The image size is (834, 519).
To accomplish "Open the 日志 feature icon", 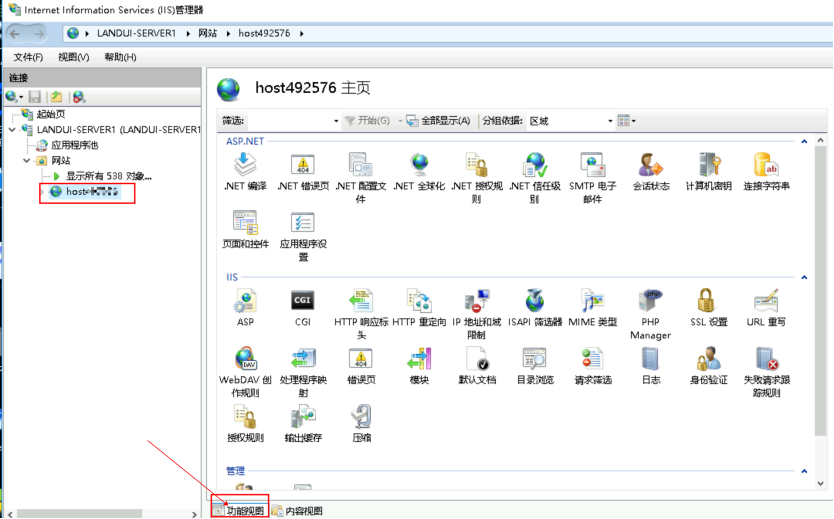I will [x=651, y=365].
